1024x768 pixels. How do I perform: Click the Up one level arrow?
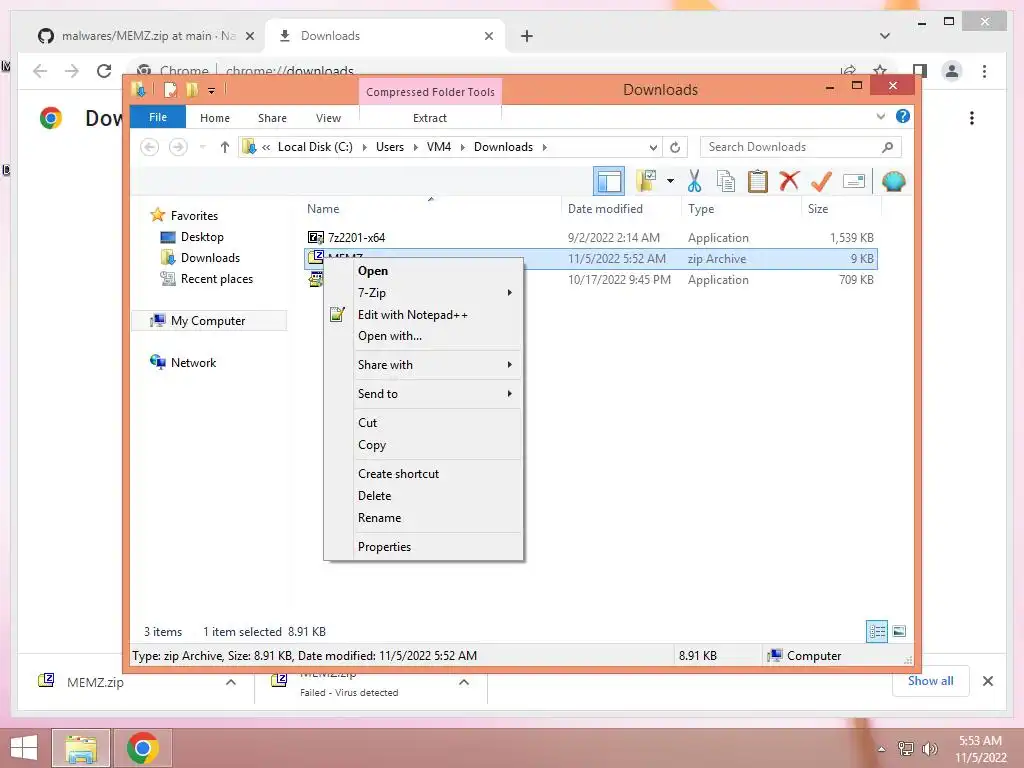point(225,147)
